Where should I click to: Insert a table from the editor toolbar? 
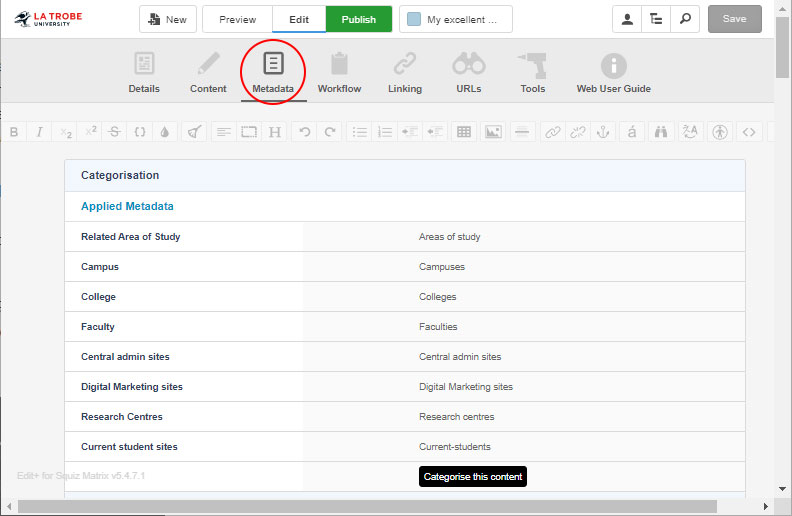click(x=464, y=132)
